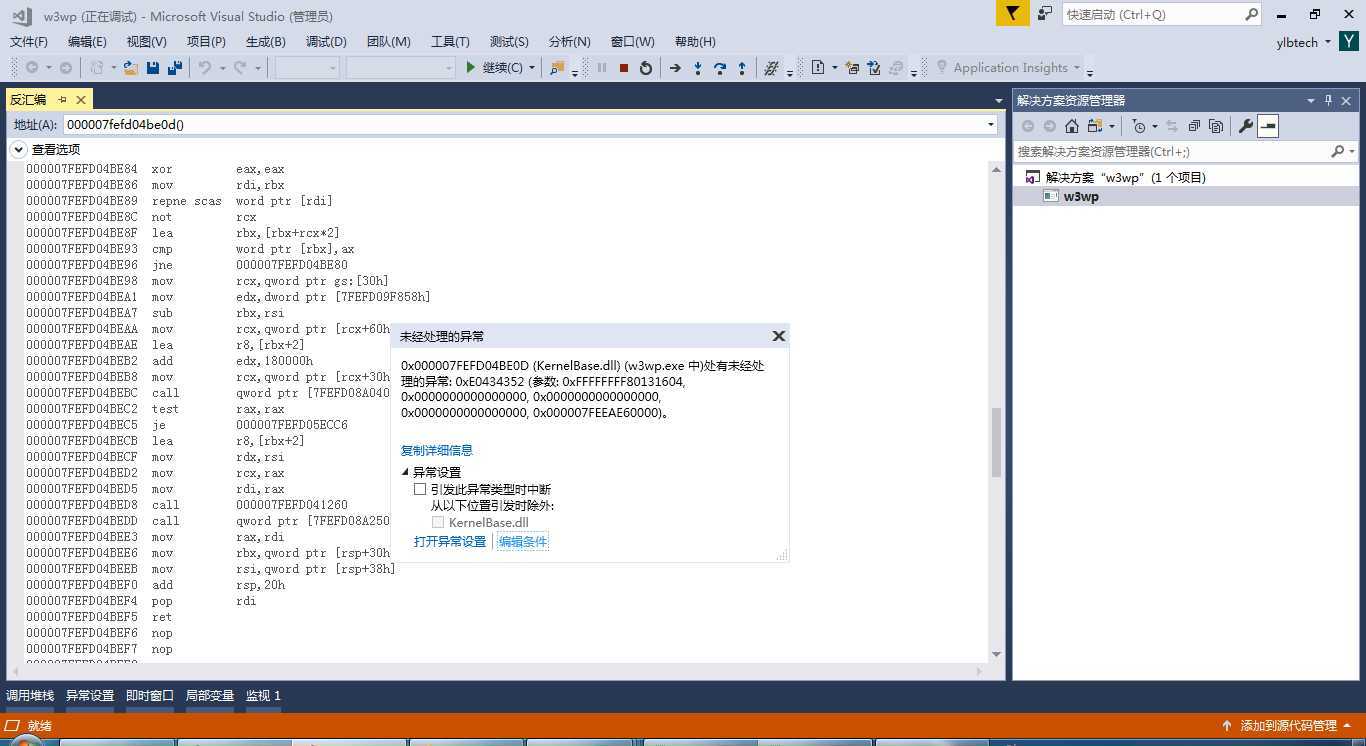This screenshot has width=1366, height=746.
Task: Click Edit Conditions link
Action: point(523,541)
